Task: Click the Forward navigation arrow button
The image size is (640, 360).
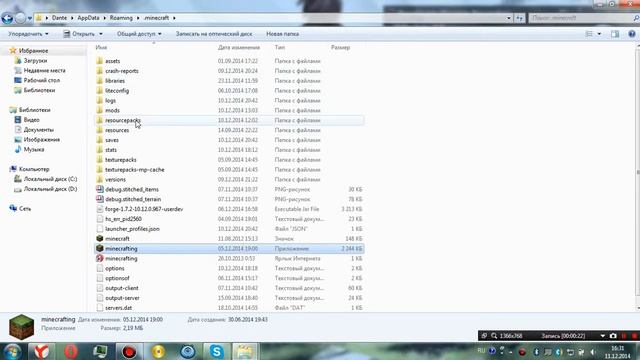Action: pos(20,18)
